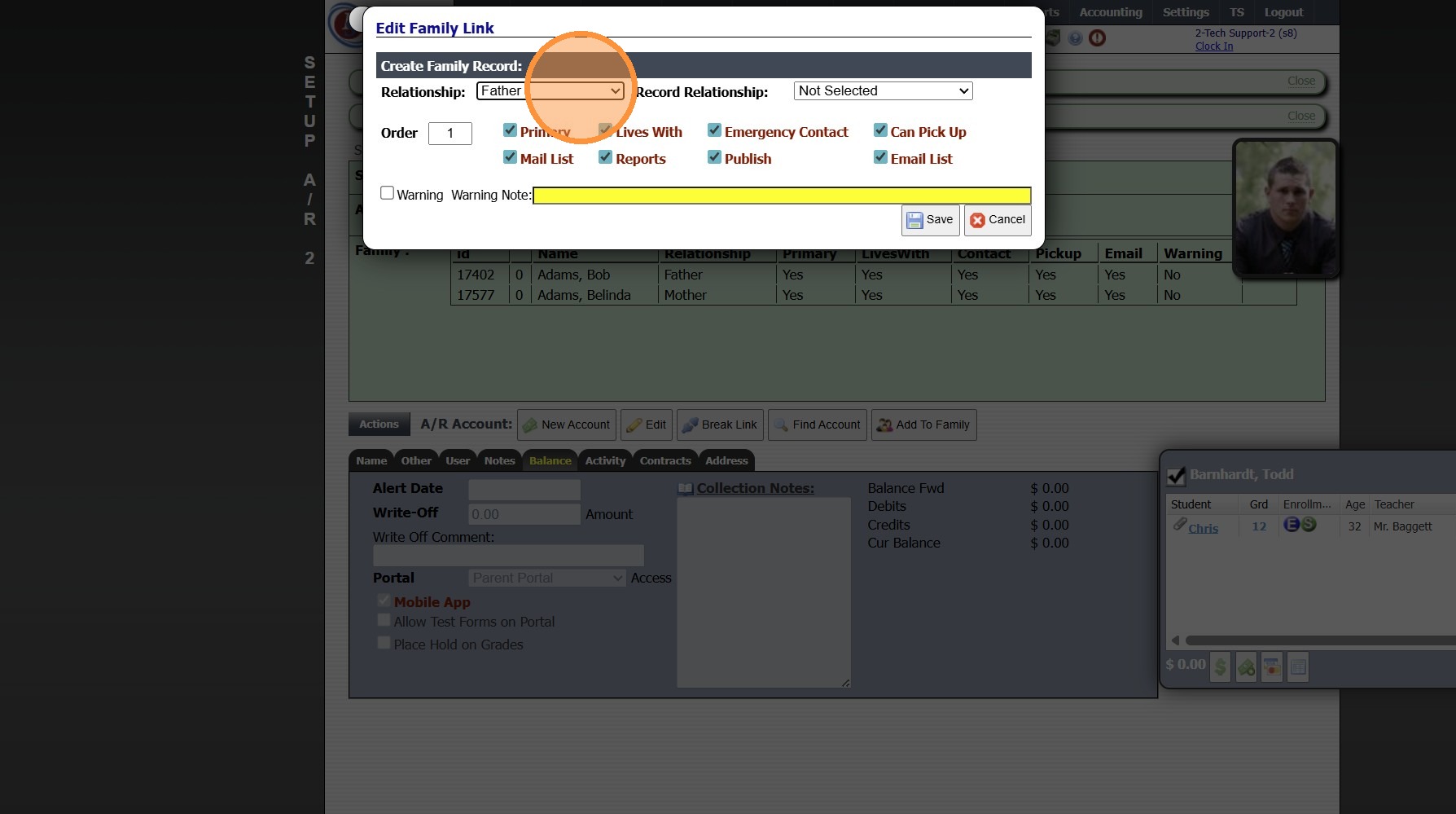Image resolution: width=1456 pixels, height=814 pixels.
Task: Uncheck the Emergency Contact checkbox
Action: [714, 130]
